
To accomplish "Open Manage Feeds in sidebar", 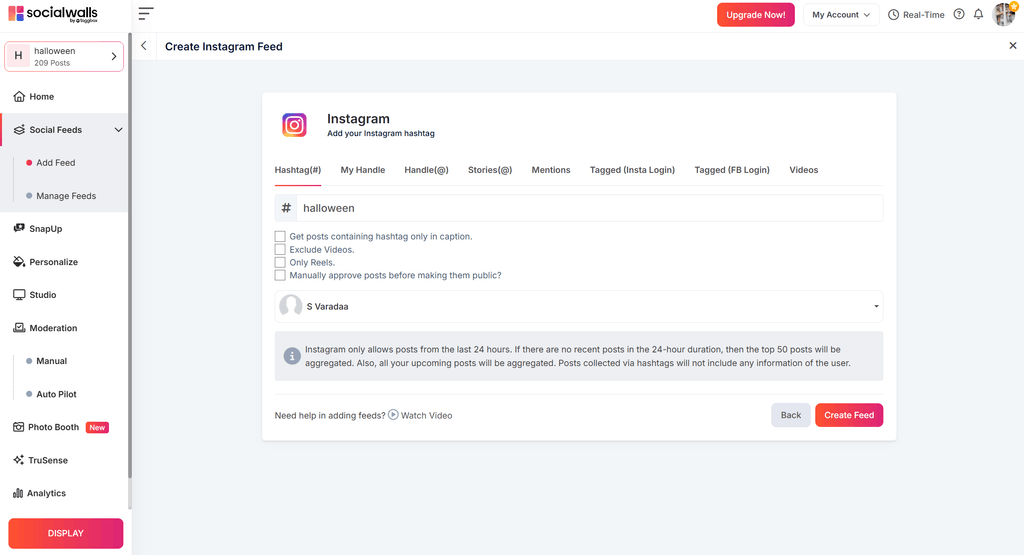I will coord(66,196).
